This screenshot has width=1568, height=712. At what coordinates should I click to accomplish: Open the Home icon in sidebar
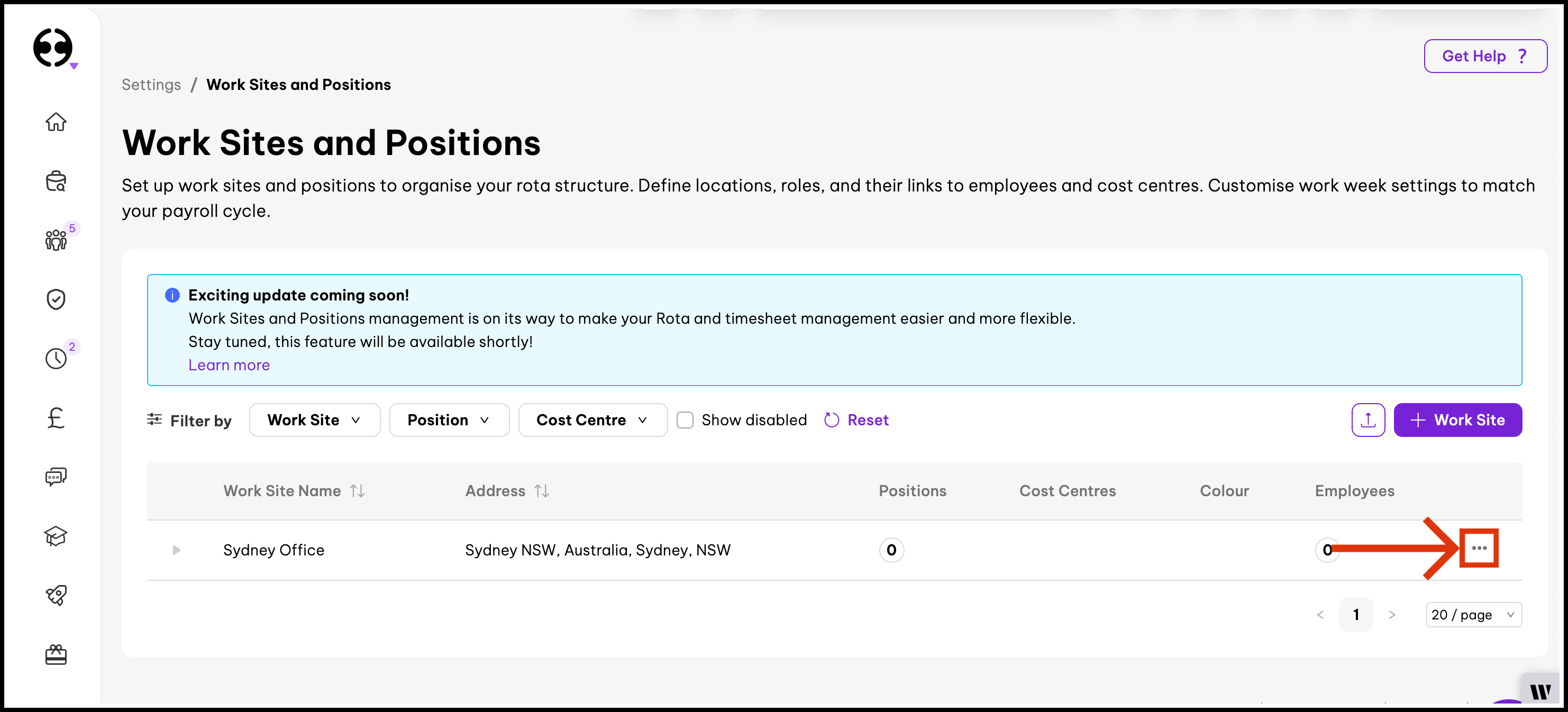[x=56, y=122]
